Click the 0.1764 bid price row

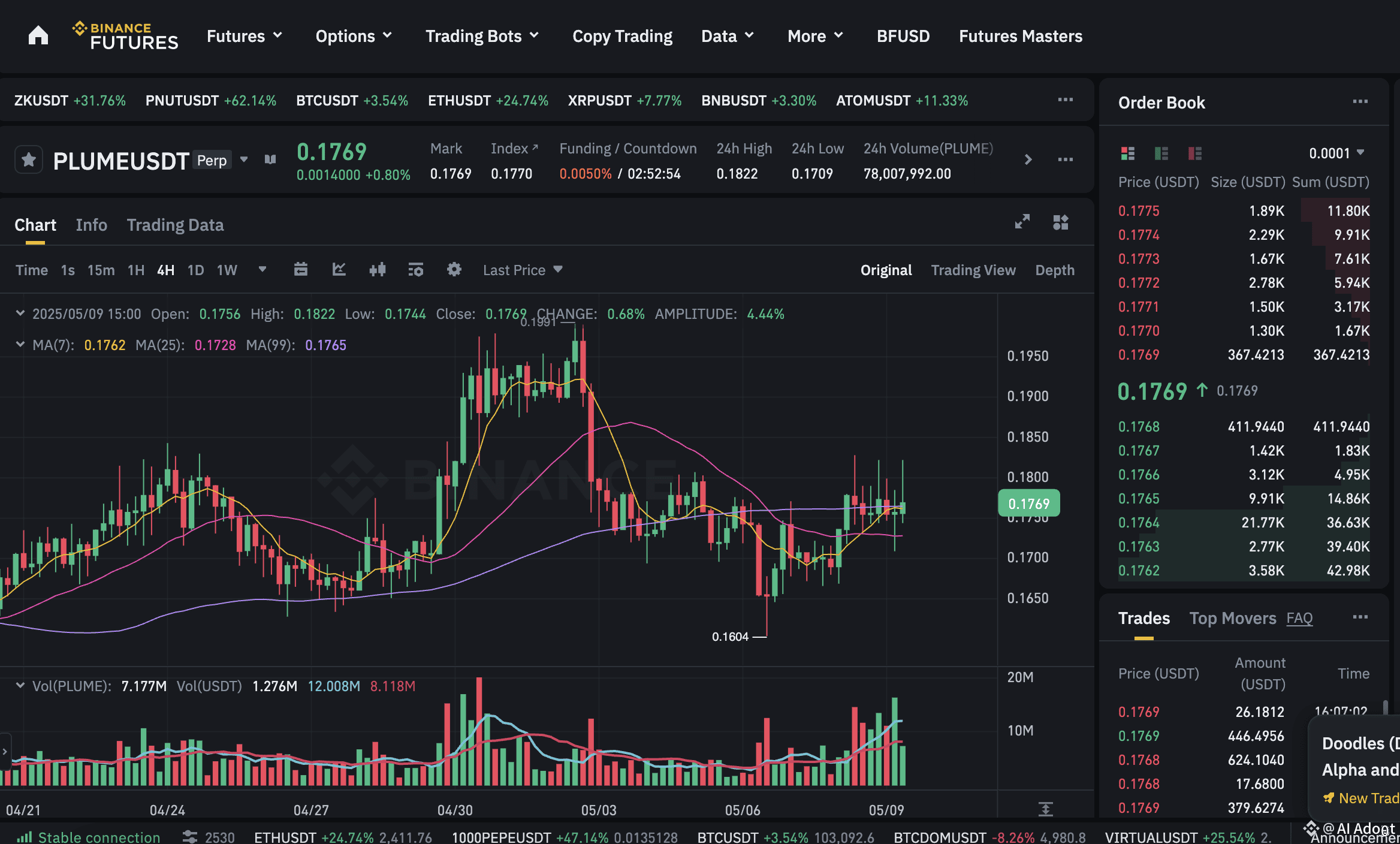click(x=1244, y=522)
